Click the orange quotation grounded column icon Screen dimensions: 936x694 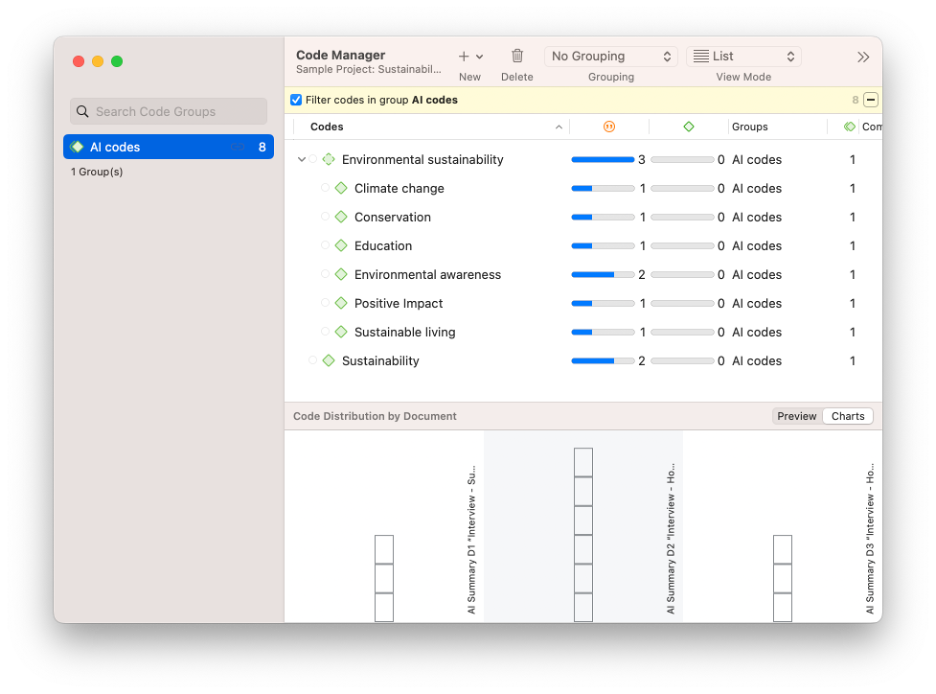609,127
